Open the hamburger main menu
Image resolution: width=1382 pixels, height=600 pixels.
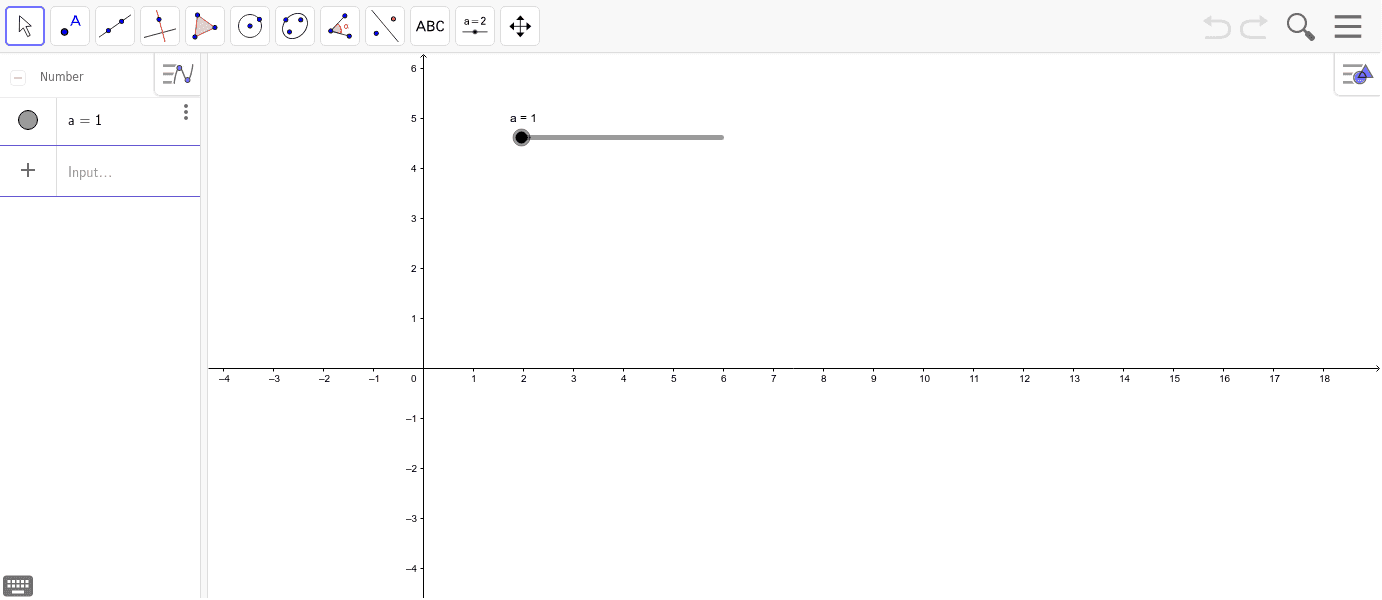click(1348, 27)
